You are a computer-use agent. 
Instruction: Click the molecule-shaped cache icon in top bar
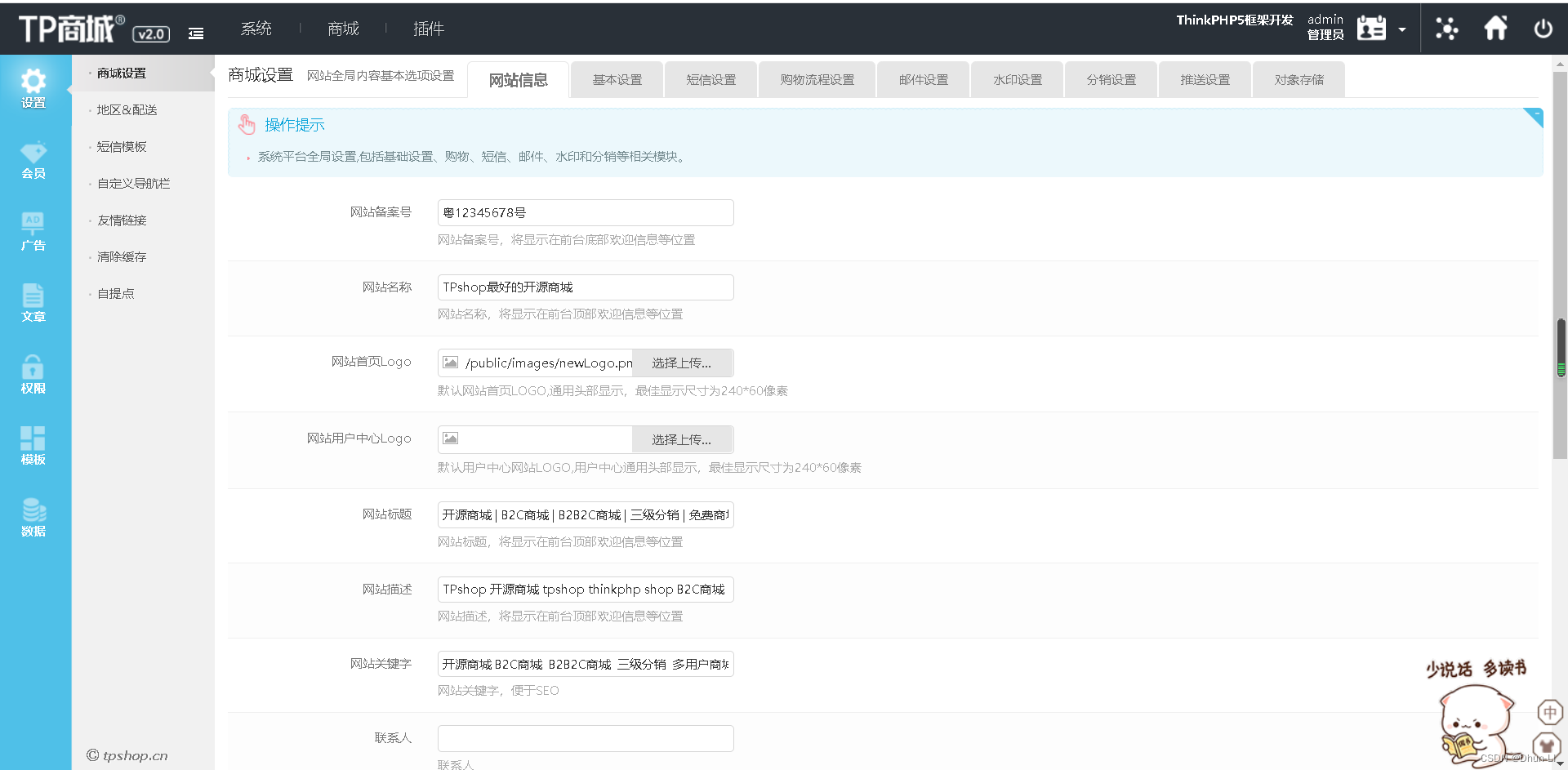1446,29
